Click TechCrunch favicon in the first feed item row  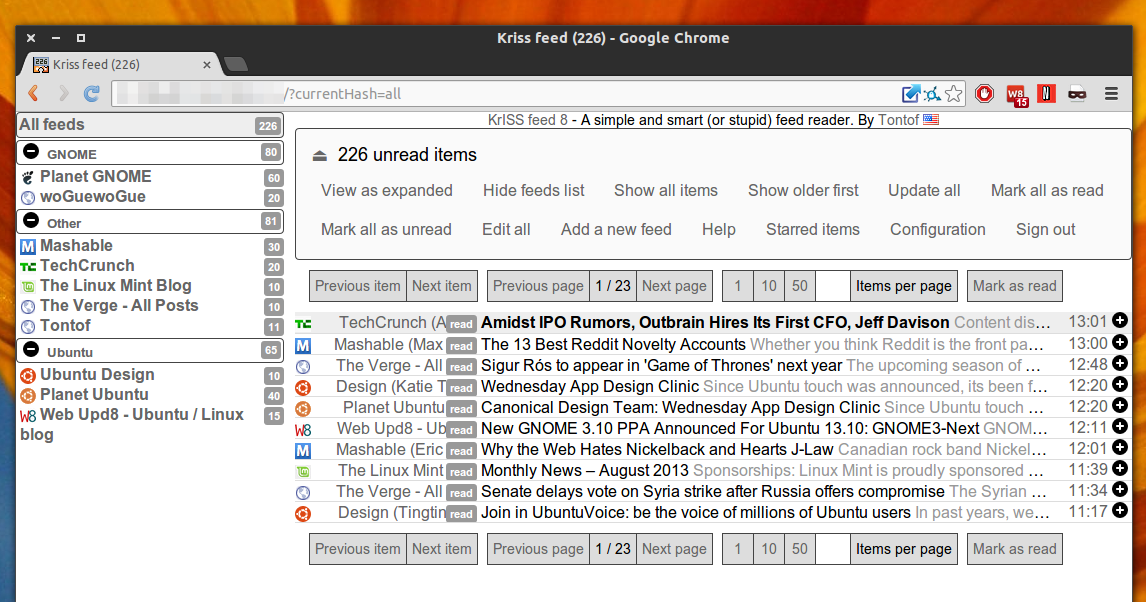(303, 324)
